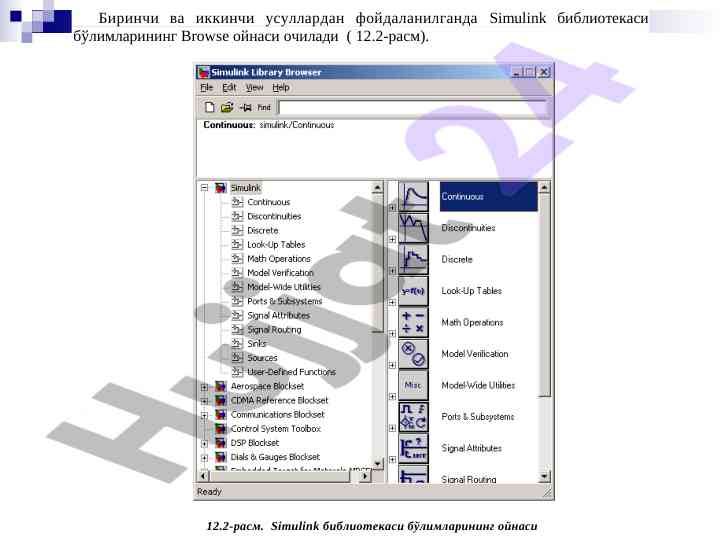Expand the Dials & Gauges Blockset node
This screenshot has width=720, height=540.
204,458
